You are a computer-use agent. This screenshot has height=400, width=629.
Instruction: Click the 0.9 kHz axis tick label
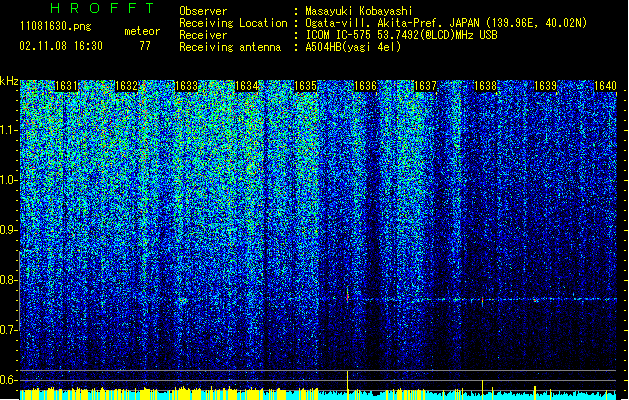click(8, 230)
